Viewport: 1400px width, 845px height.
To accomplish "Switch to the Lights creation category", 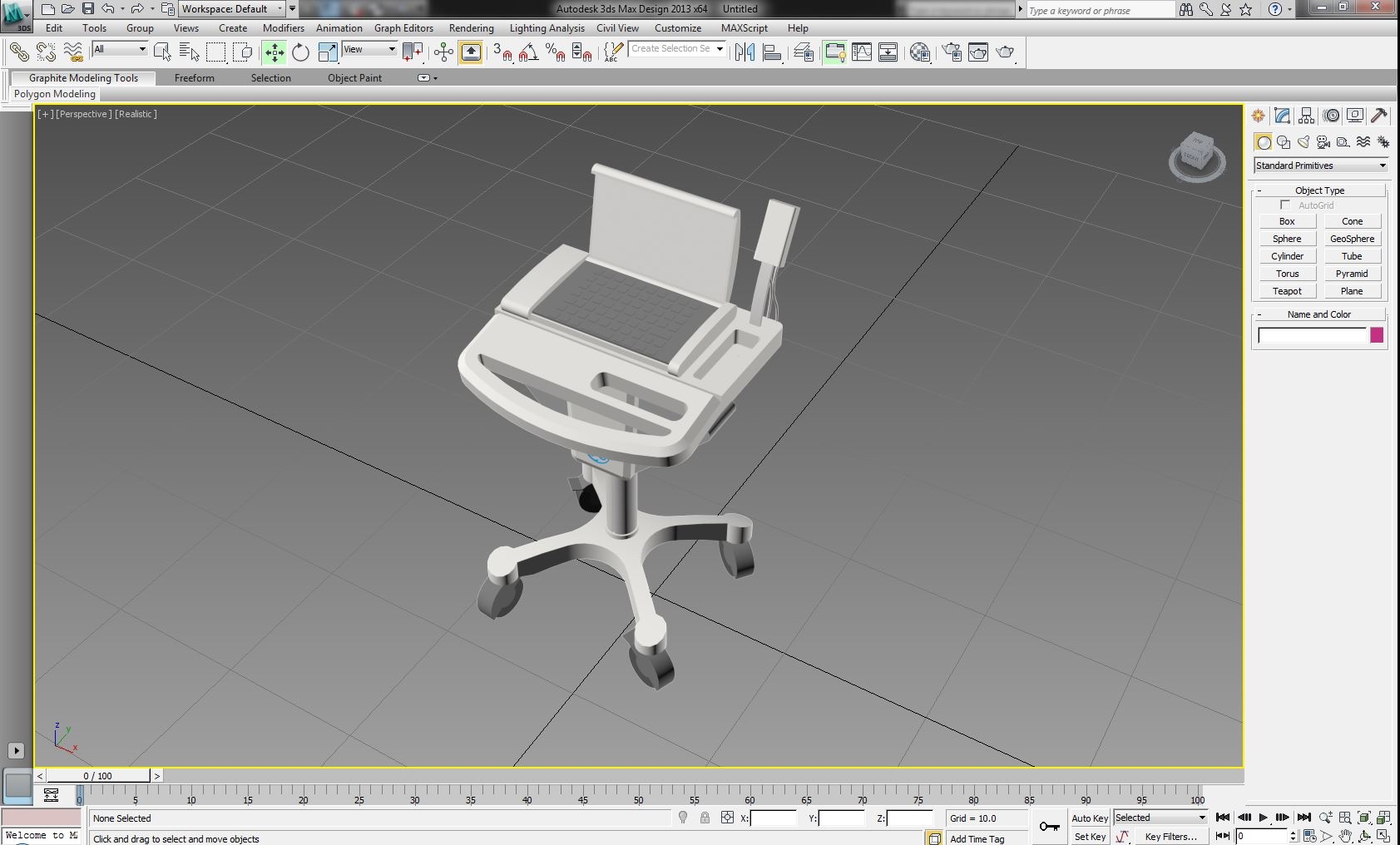I will (x=1303, y=141).
